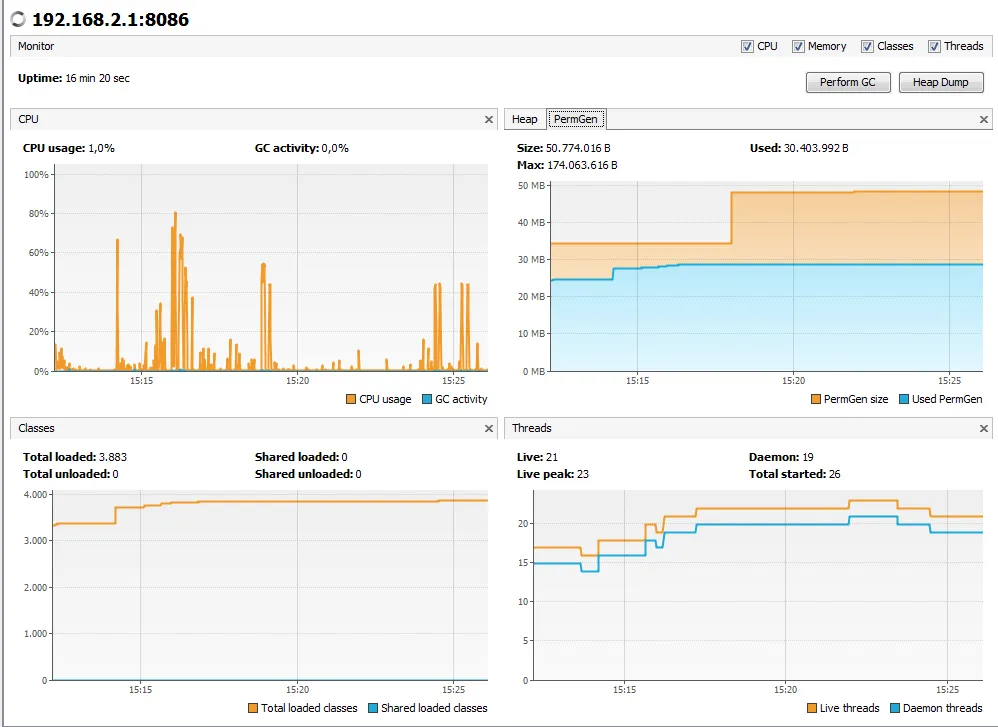The width and height of the screenshot is (998, 727).
Task: Click the loading spinner icon beside the host address
Action: point(18,19)
